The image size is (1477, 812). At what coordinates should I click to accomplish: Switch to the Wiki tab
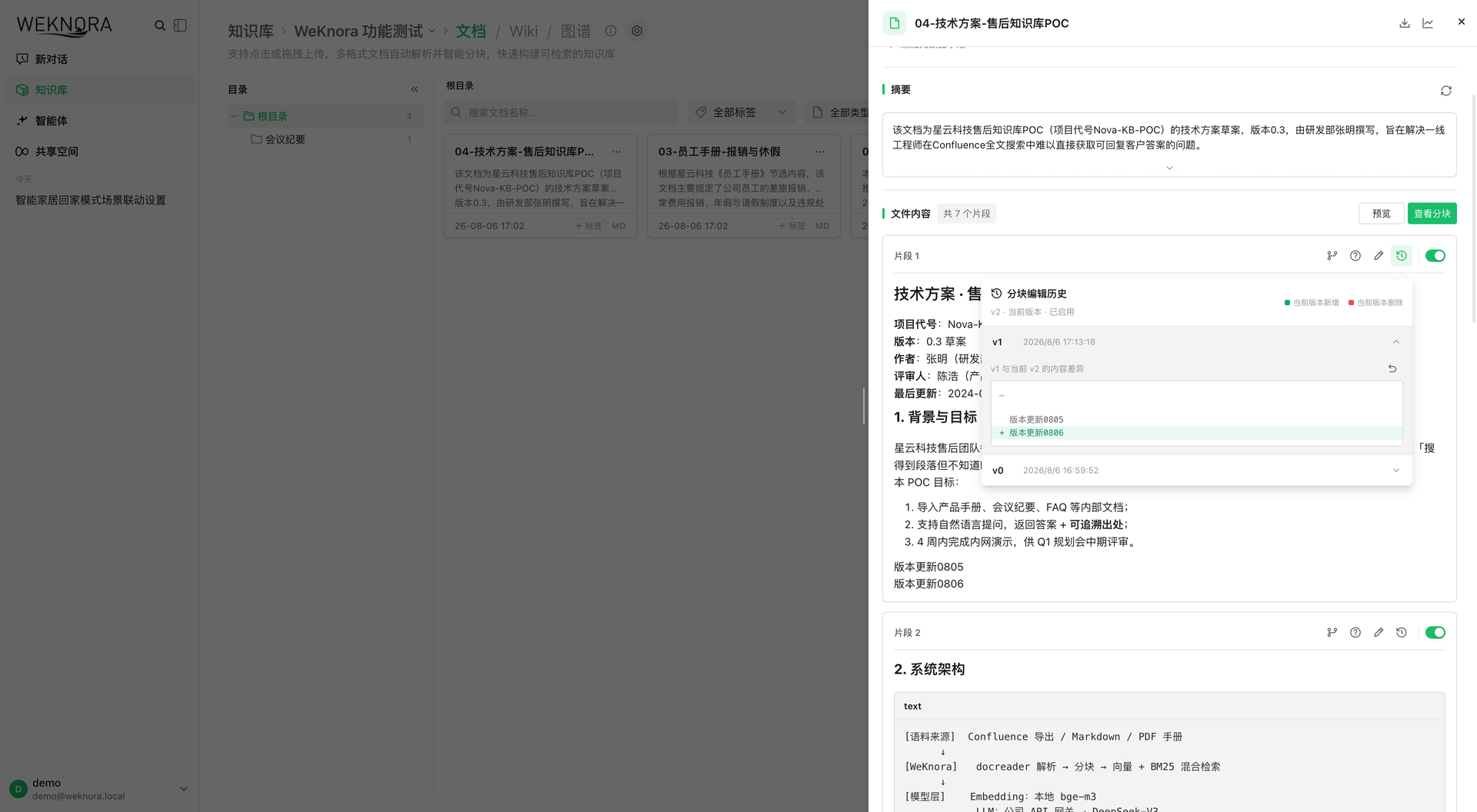523,32
